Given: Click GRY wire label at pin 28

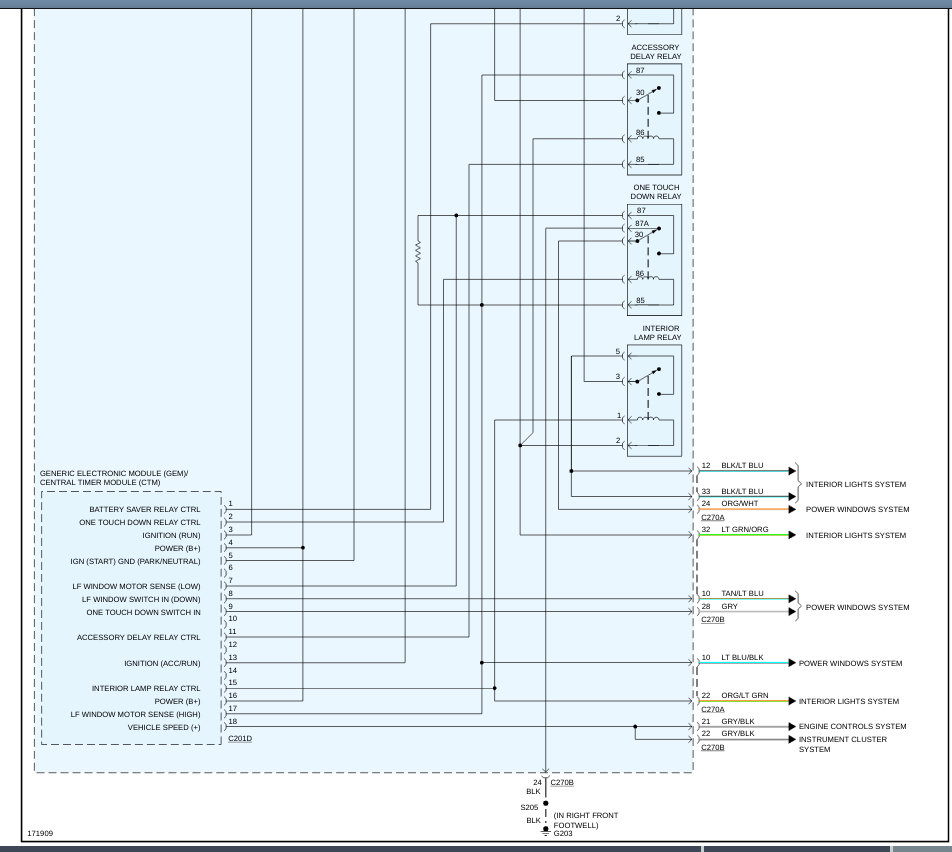Looking at the screenshot, I should (x=729, y=607).
